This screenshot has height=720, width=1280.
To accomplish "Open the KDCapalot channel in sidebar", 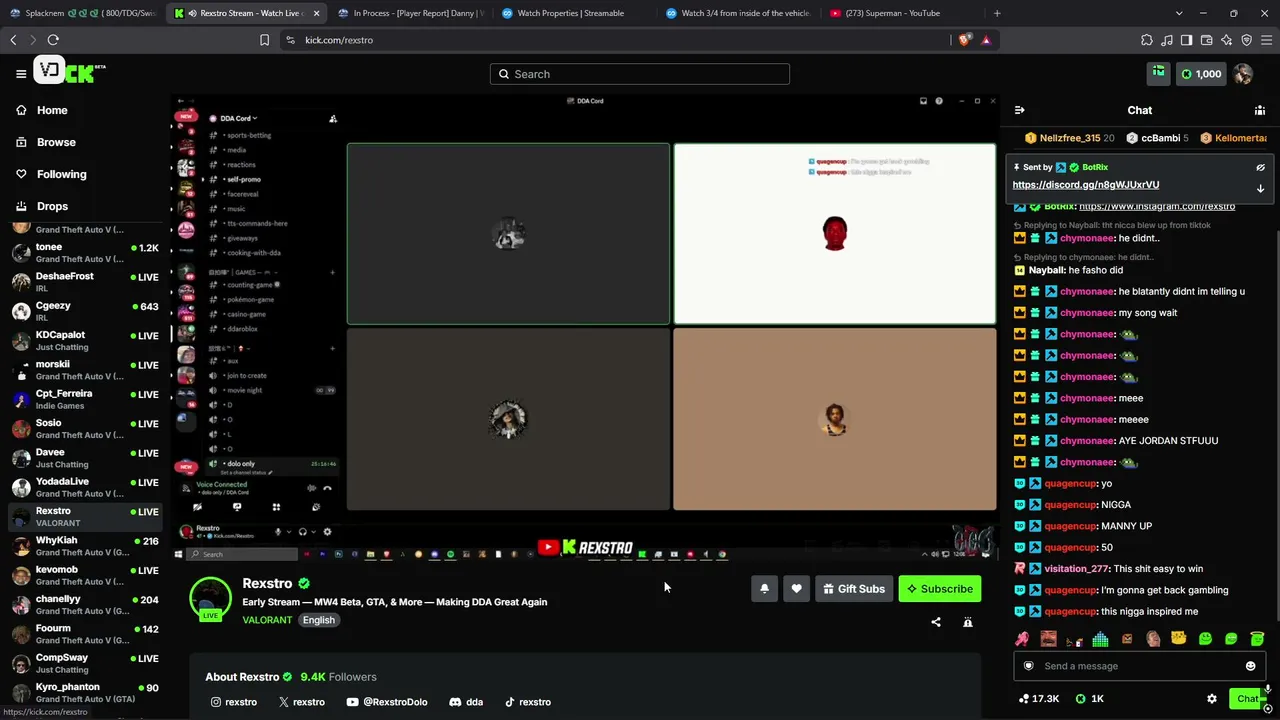I will tap(85, 341).
